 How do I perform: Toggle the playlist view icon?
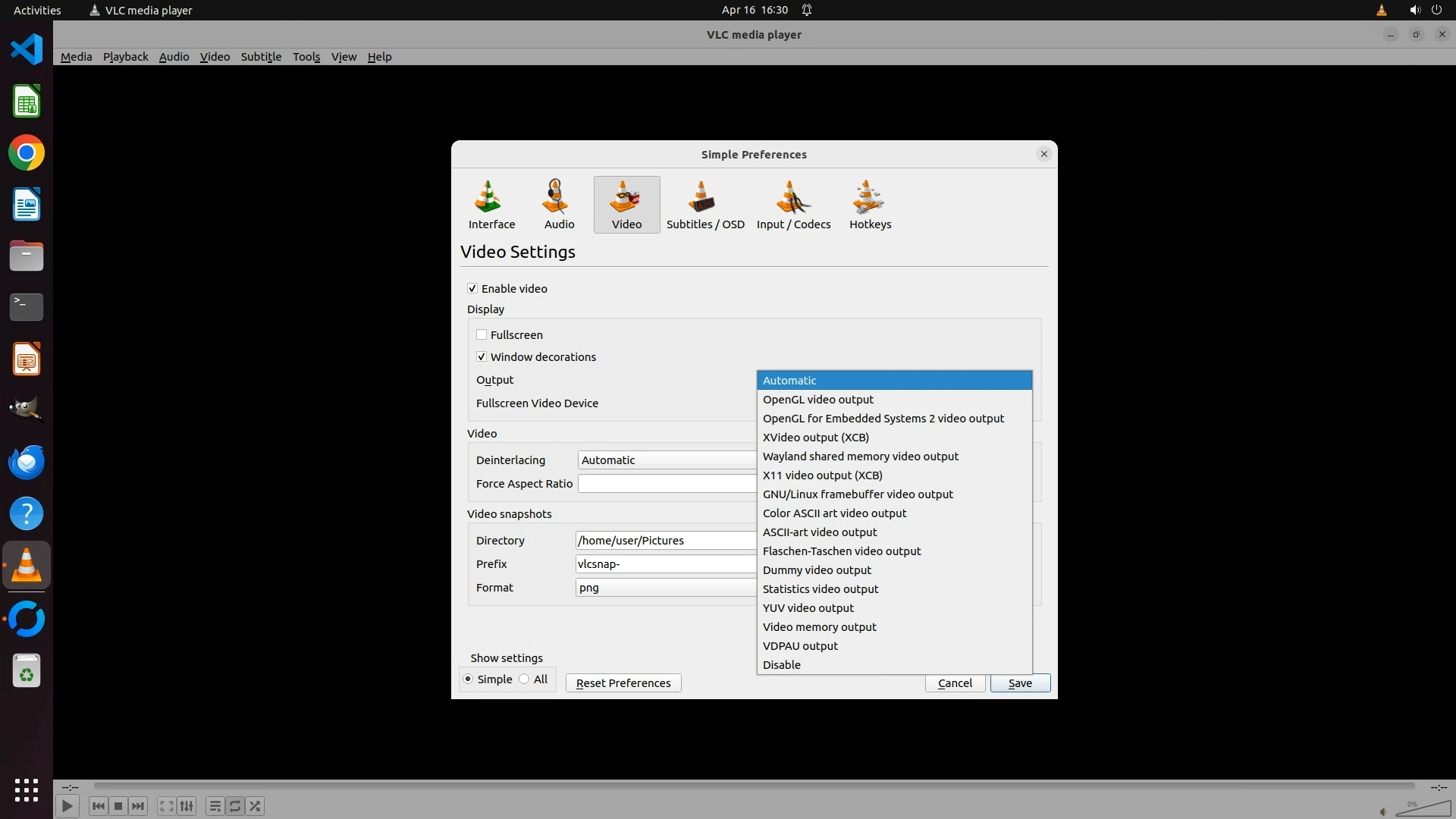click(215, 806)
